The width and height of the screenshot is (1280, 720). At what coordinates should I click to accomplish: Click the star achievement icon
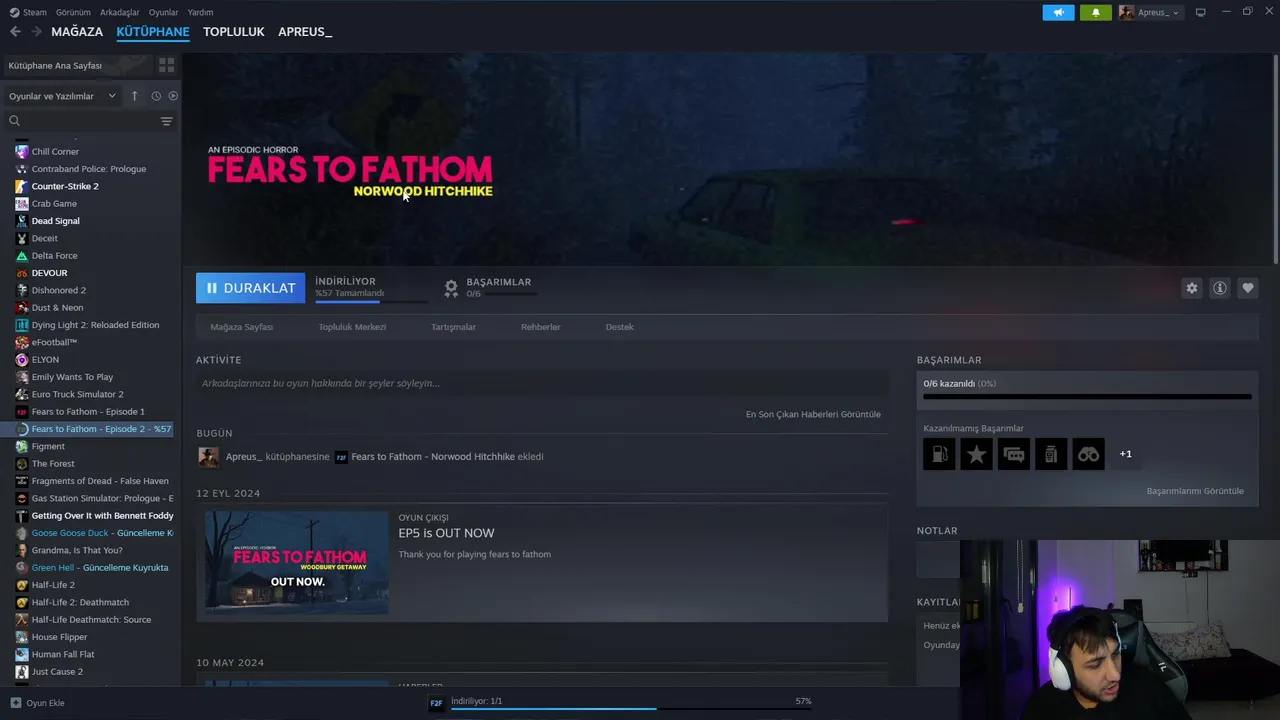[976, 454]
